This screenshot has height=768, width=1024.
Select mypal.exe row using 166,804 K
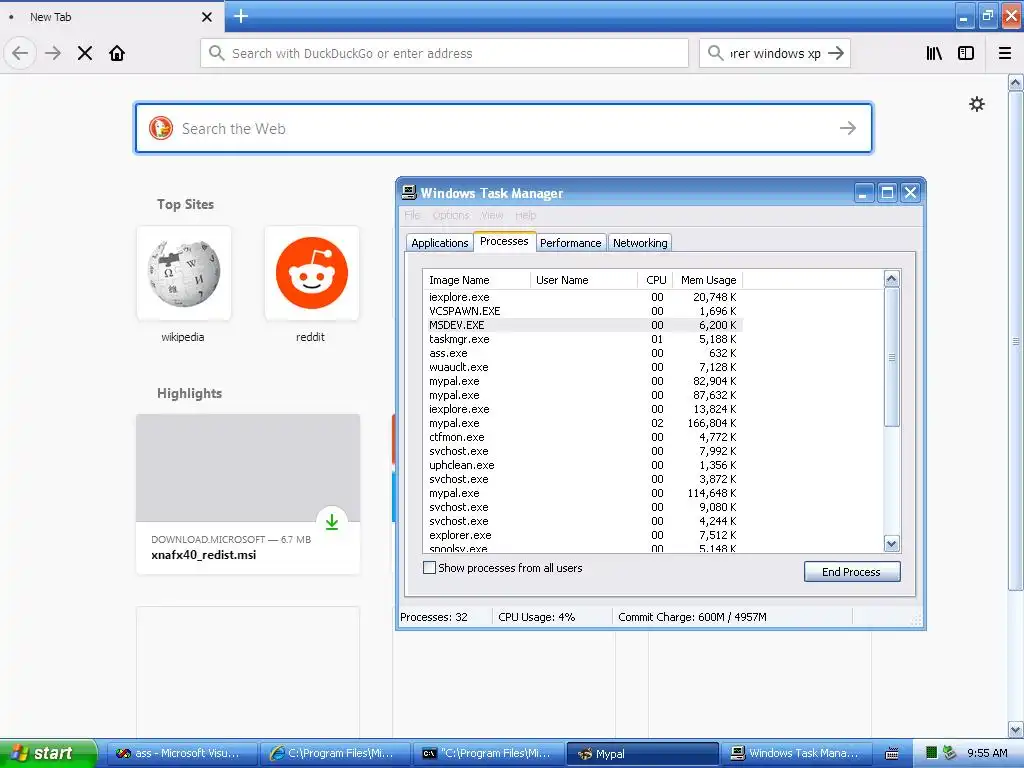[x=583, y=423]
